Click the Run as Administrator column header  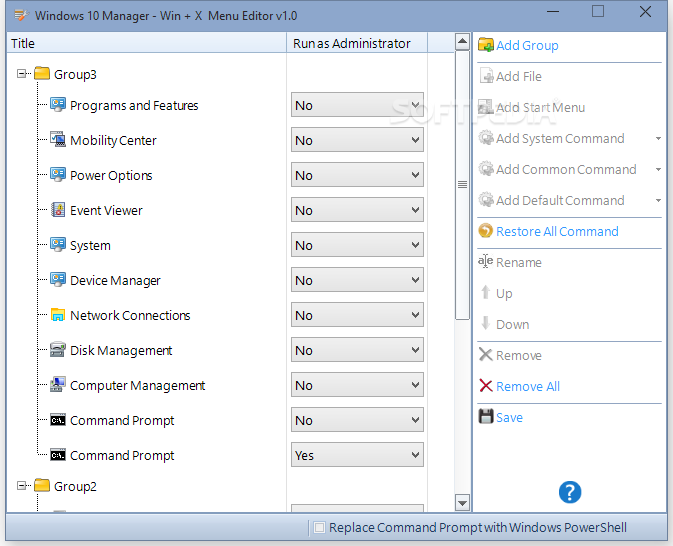[357, 43]
